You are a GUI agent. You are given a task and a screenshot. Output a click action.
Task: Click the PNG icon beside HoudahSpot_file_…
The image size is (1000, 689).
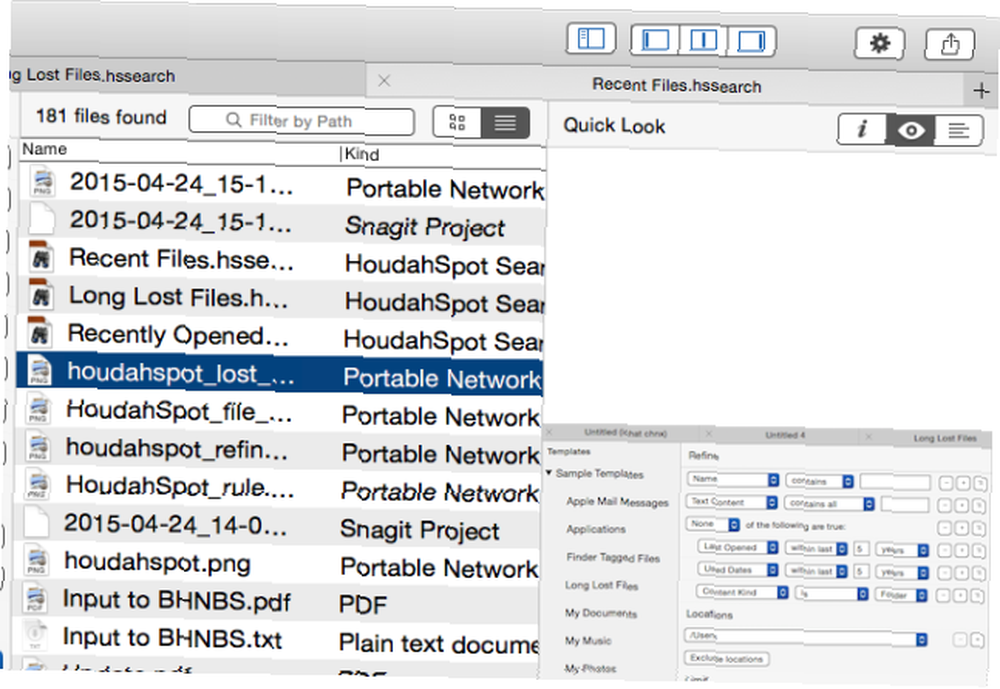point(38,408)
